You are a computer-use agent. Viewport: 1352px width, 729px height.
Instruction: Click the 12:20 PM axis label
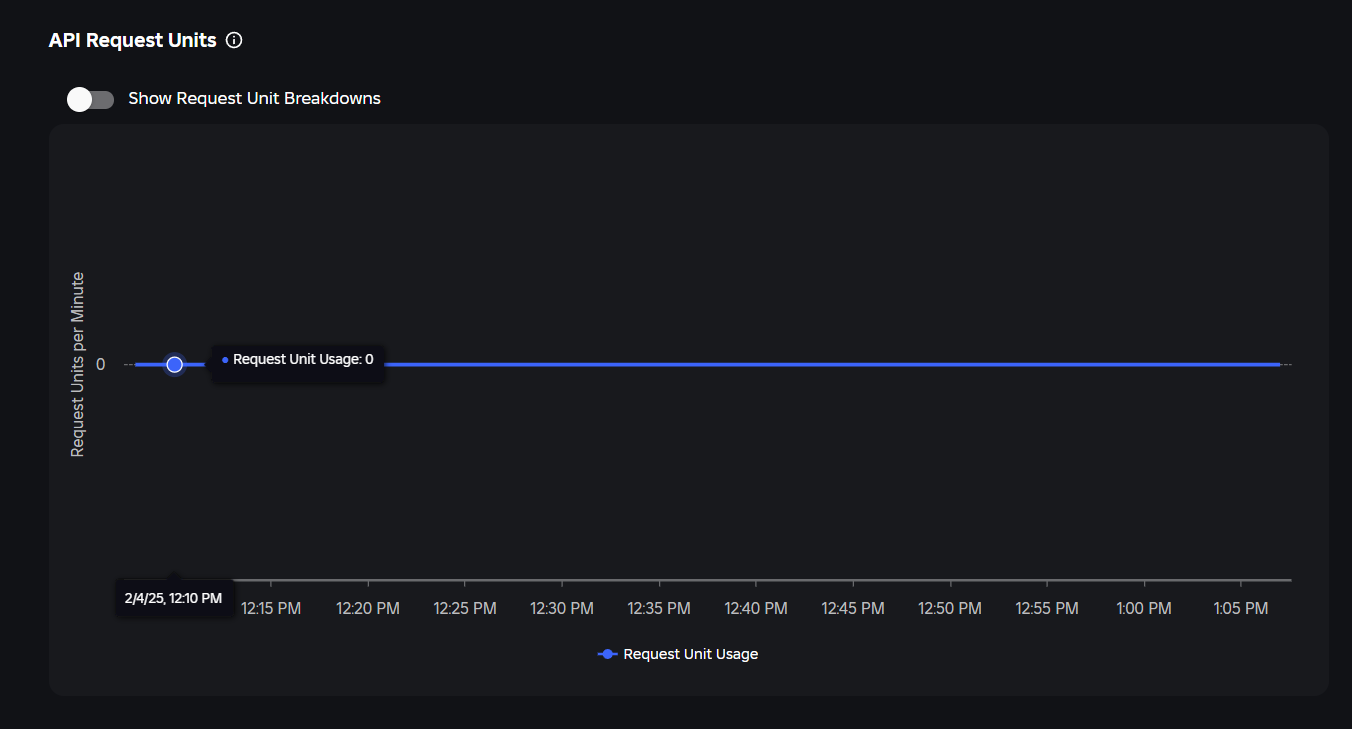pos(368,608)
